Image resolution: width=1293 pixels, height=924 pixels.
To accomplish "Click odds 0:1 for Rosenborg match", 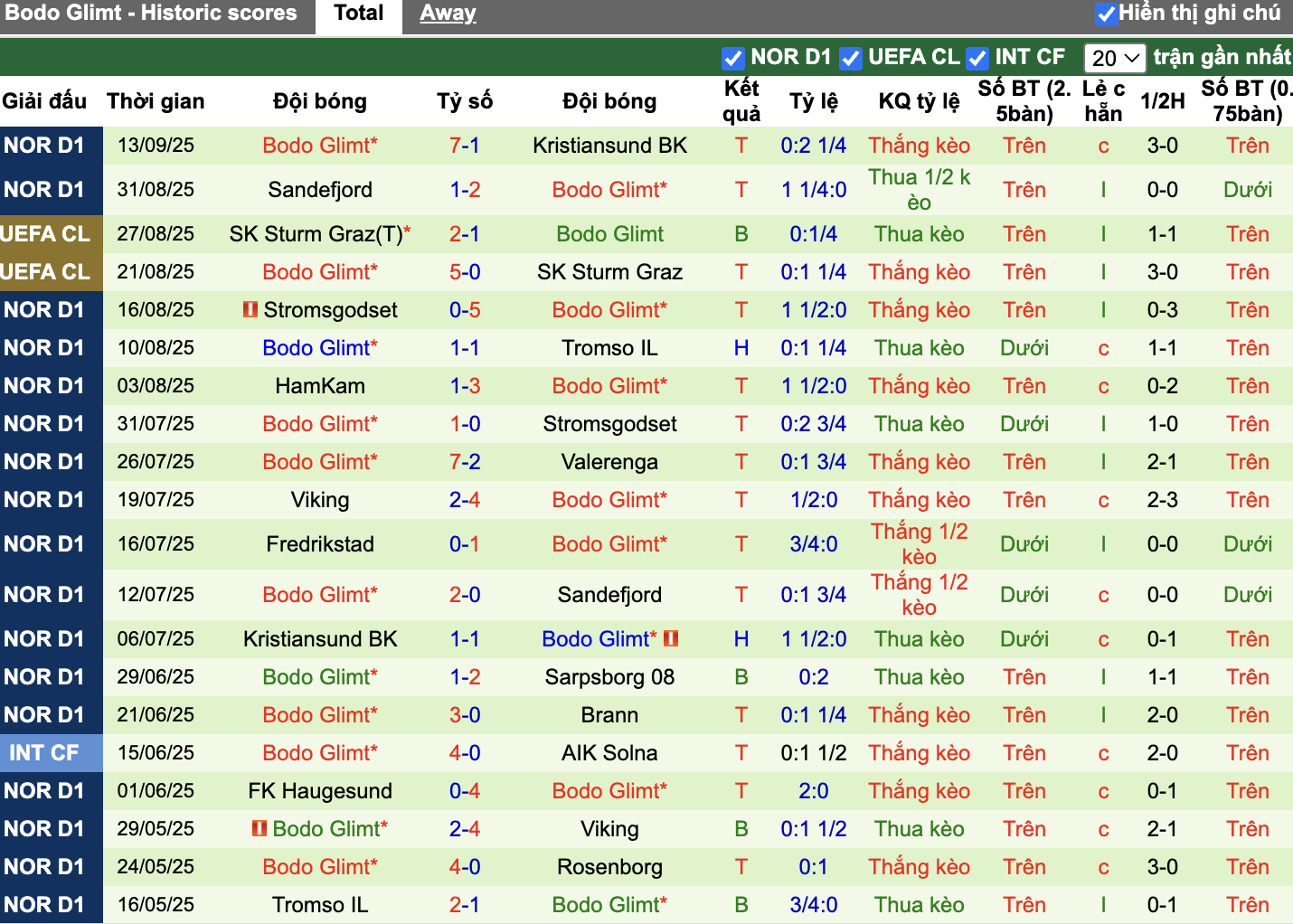I will click(814, 867).
